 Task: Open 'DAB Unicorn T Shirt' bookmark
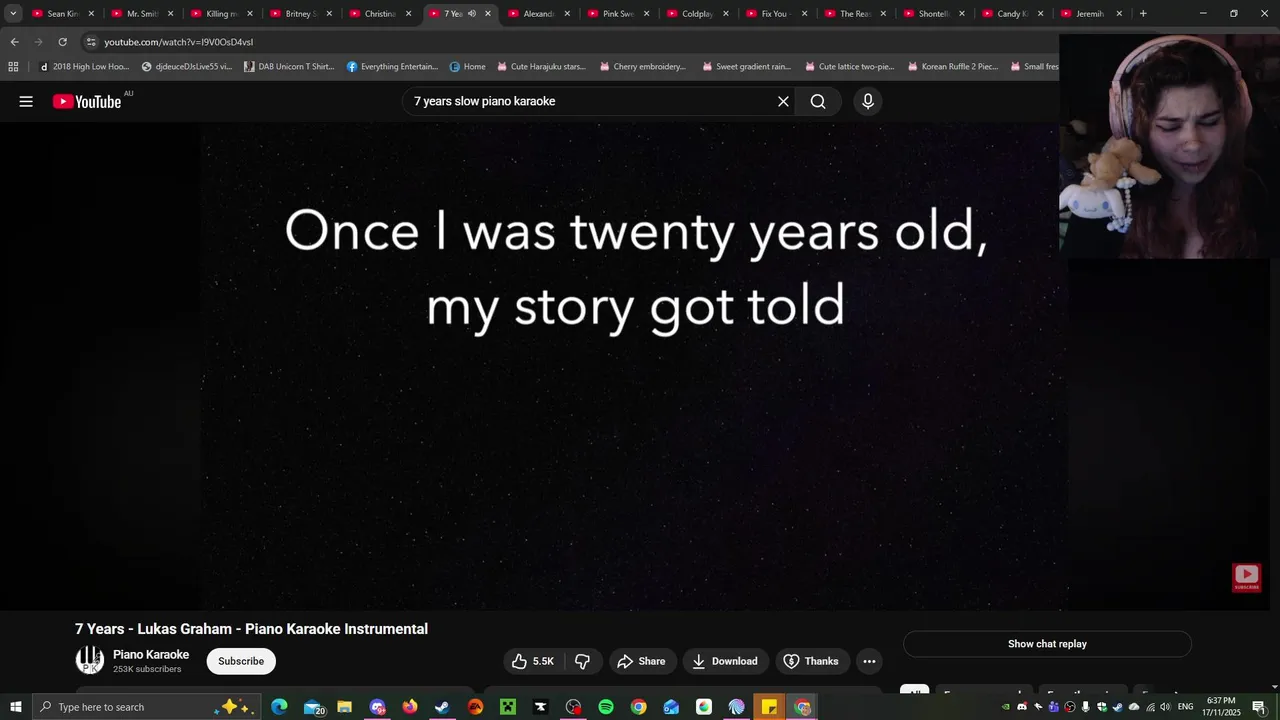tap(289, 67)
